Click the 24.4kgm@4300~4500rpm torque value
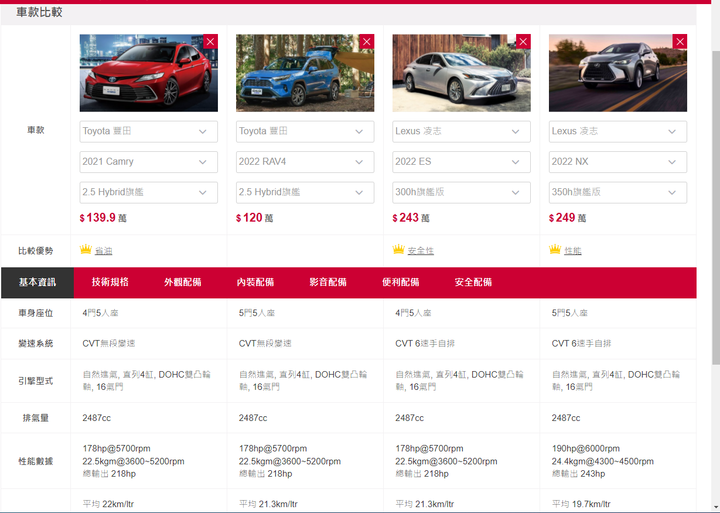Image resolution: width=720 pixels, height=513 pixels. (602, 461)
